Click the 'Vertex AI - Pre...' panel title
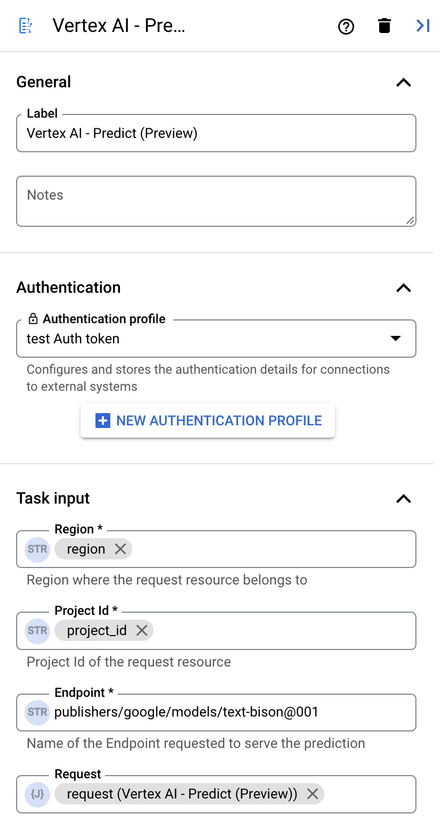This screenshot has width=440, height=823. click(x=119, y=26)
